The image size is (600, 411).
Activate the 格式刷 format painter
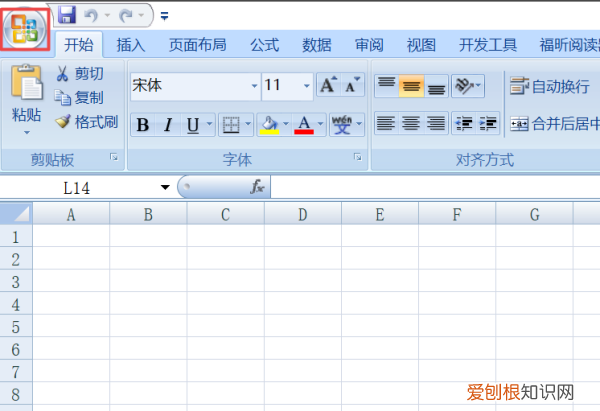click(86, 122)
